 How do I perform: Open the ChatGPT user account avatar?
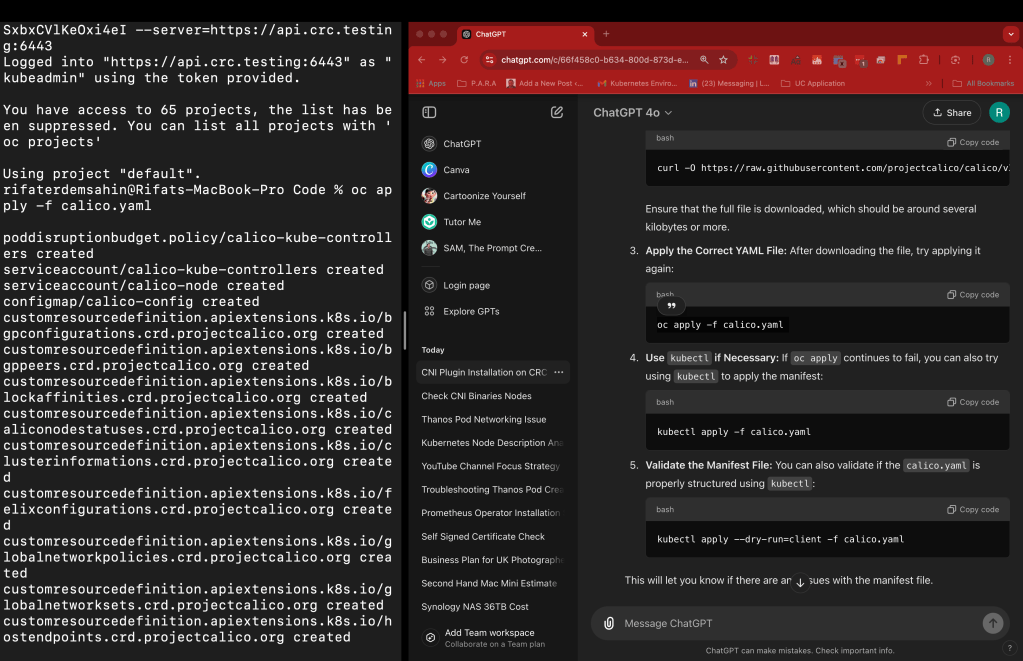tap(999, 112)
